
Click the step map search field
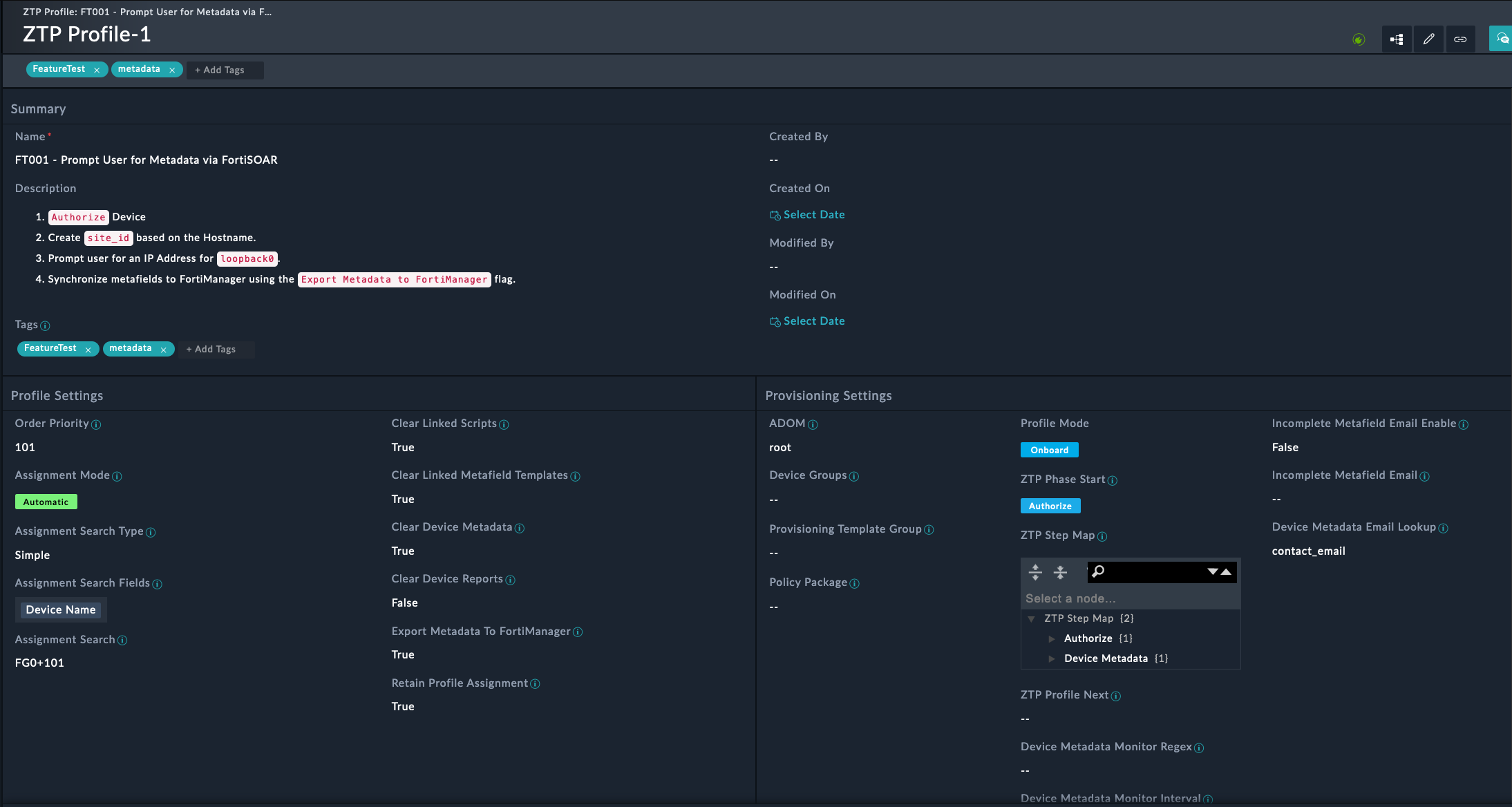(1154, 572)
